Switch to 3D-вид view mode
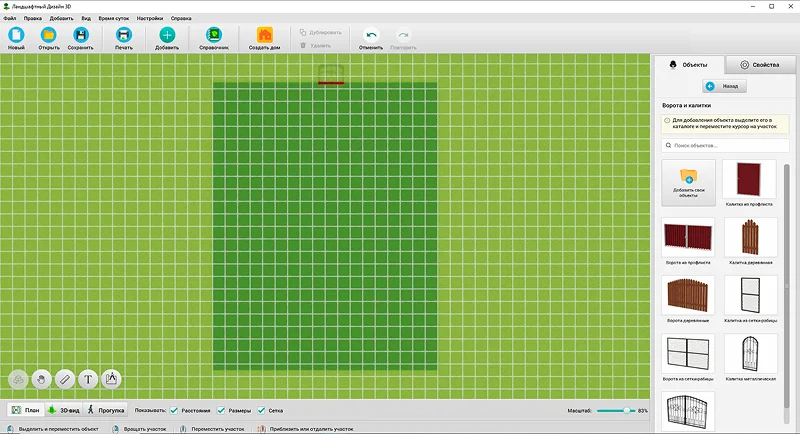800x434 pixels. click(x=63, y=410)
